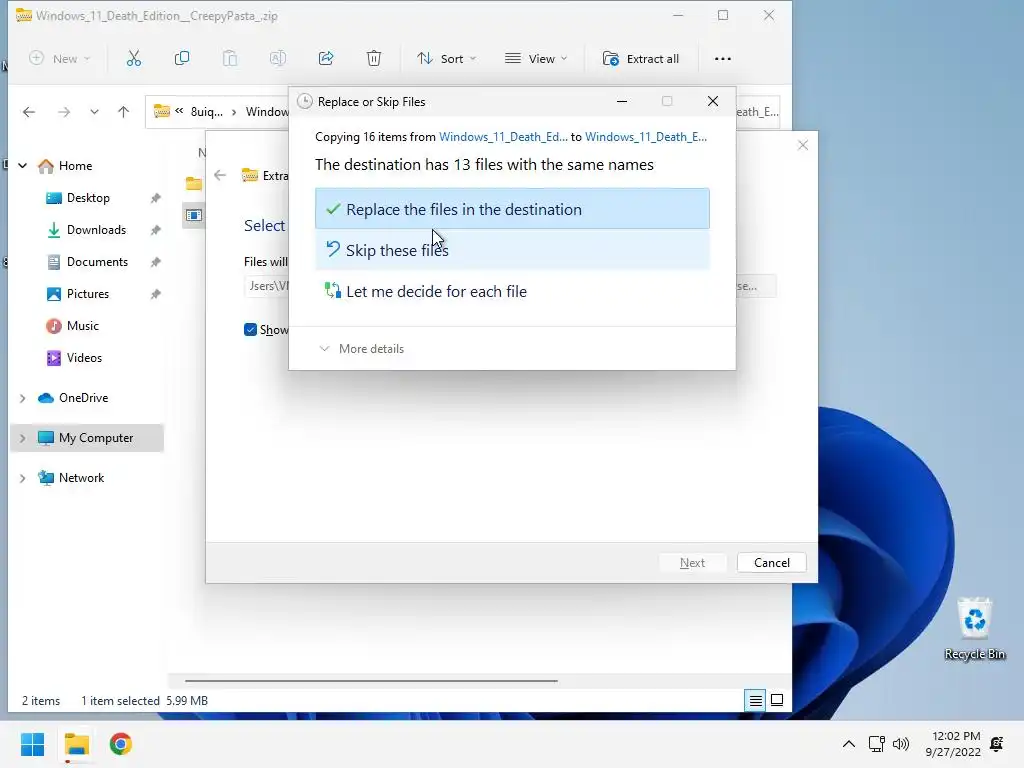The height and width of the screenshot is (768, 1024).
Task: Open Google Chrome from taskbar
Action: [x=120, y=744]
